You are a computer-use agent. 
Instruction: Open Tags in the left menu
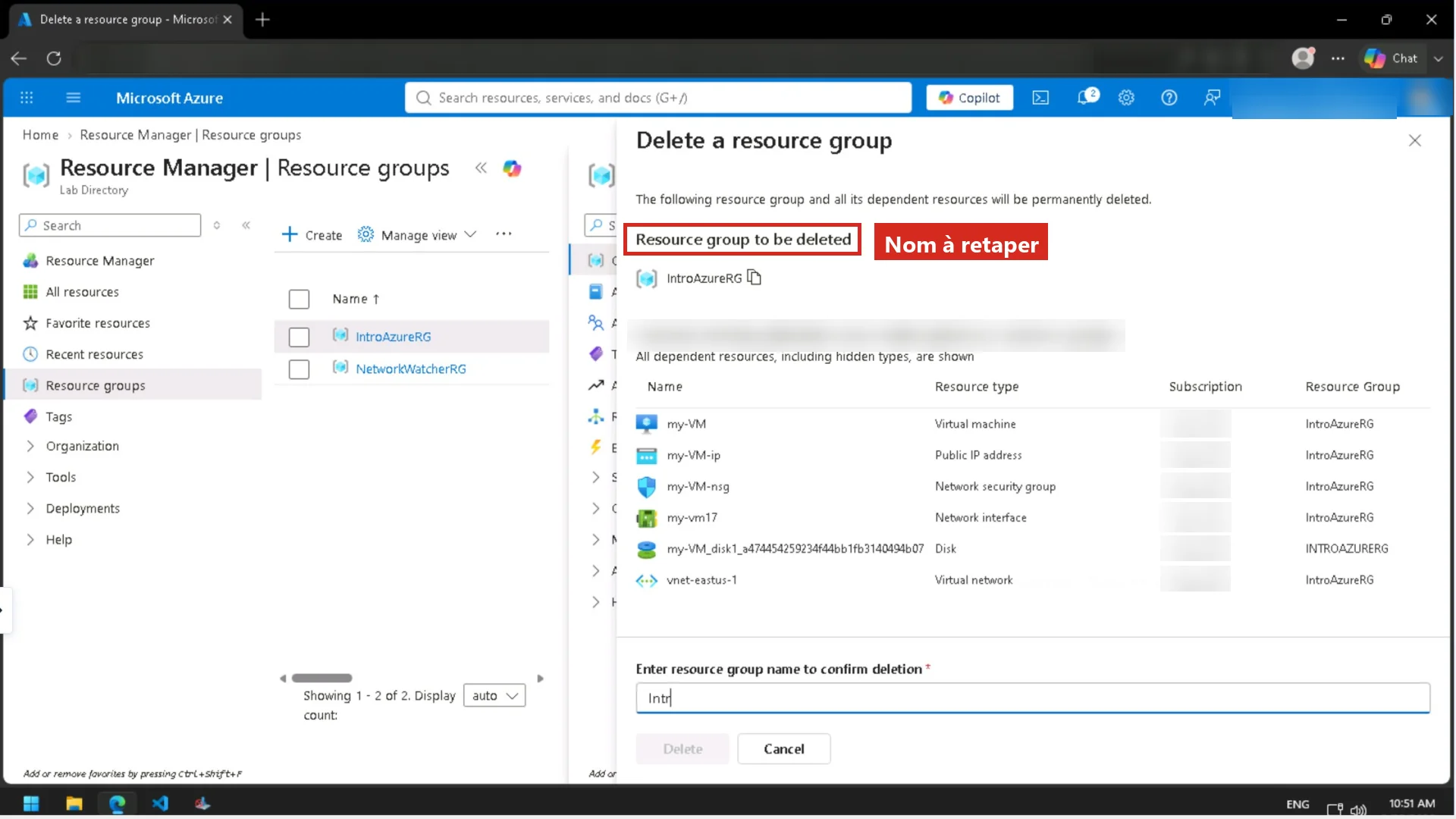coord(58,416)
